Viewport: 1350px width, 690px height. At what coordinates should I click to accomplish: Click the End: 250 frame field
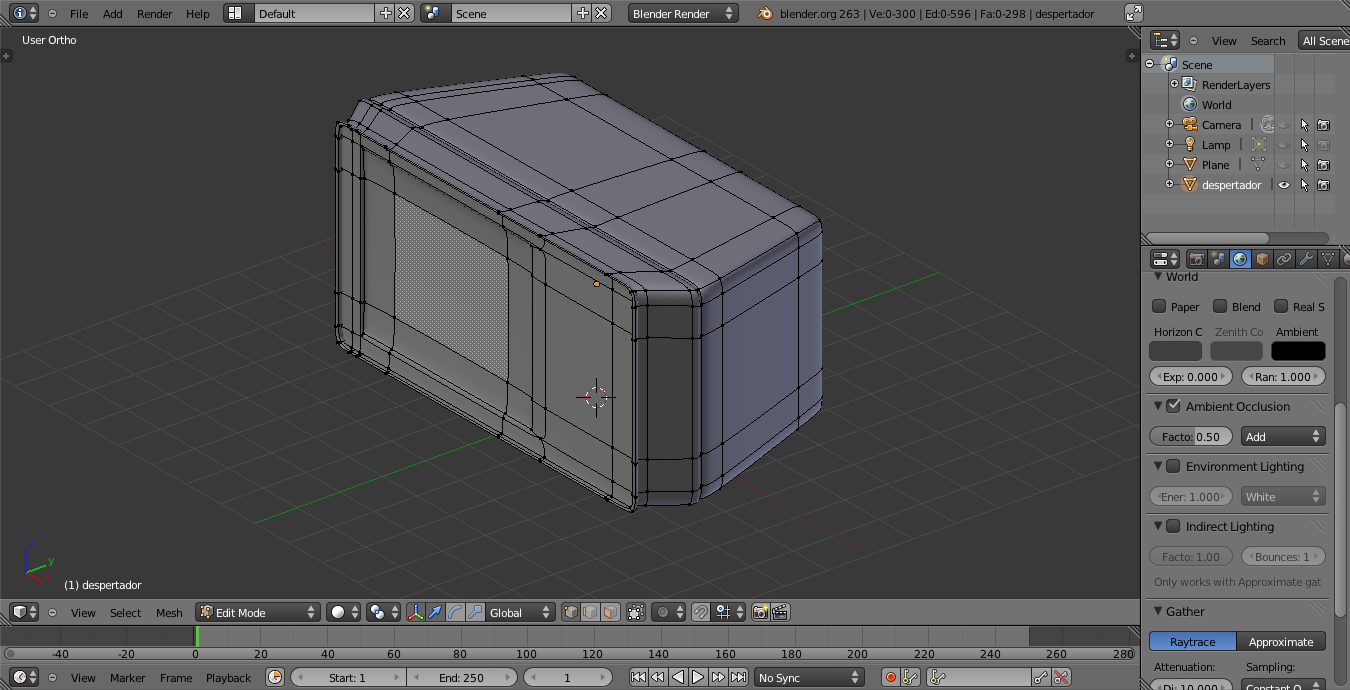coord(461,677)
